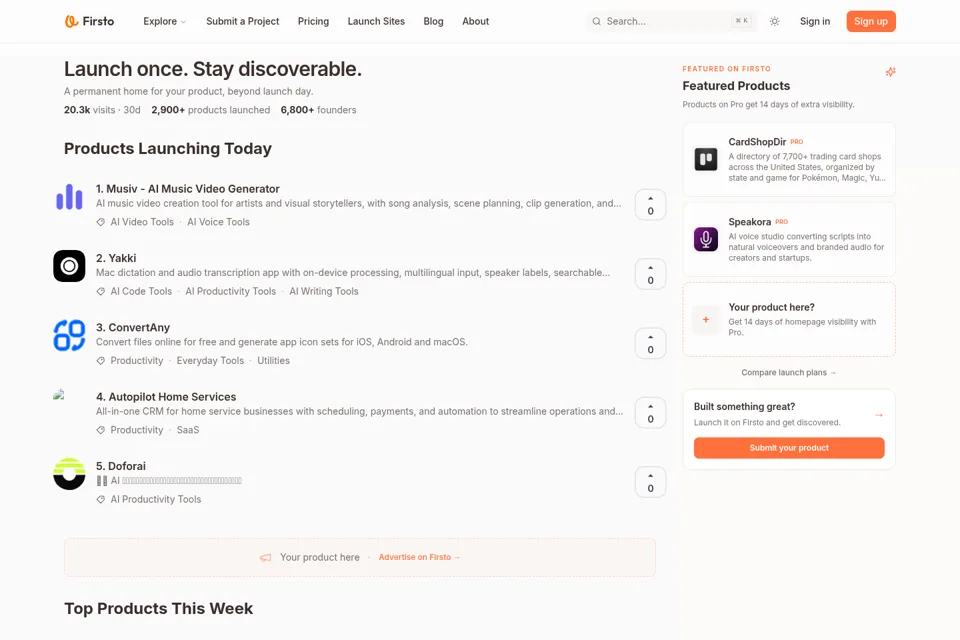This screenshot has width=960, height=640.
Task: Open the Blog page
Action: coord(433,21)
